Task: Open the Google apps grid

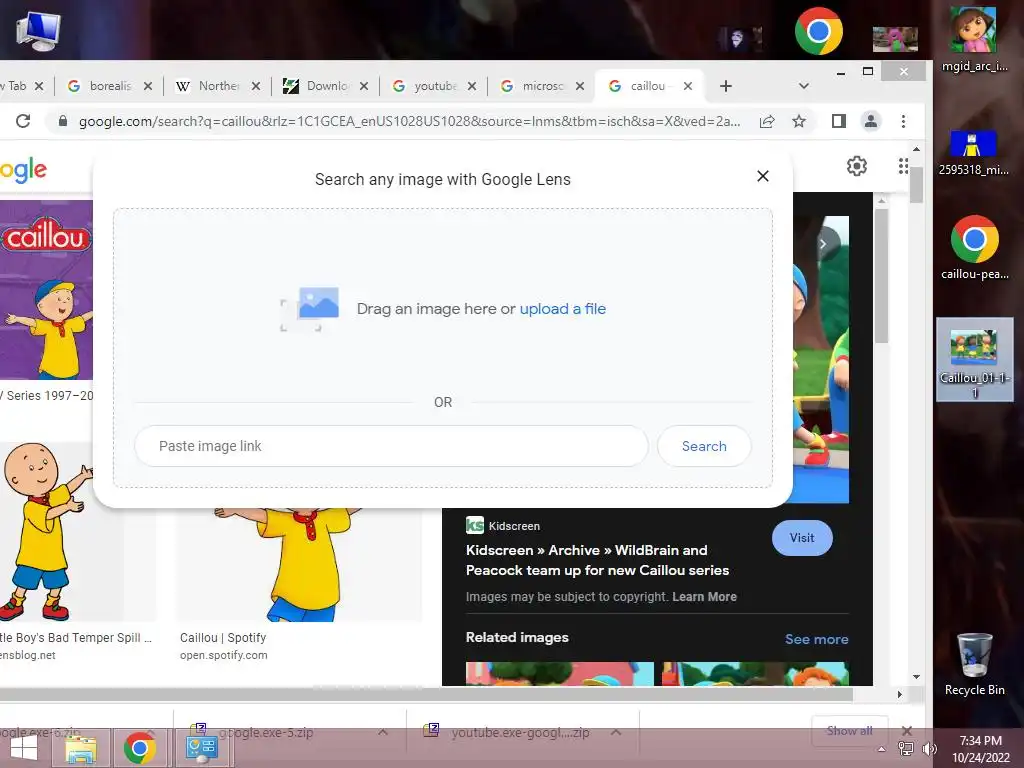Action: pyautogui.click(x=903, y=166)
